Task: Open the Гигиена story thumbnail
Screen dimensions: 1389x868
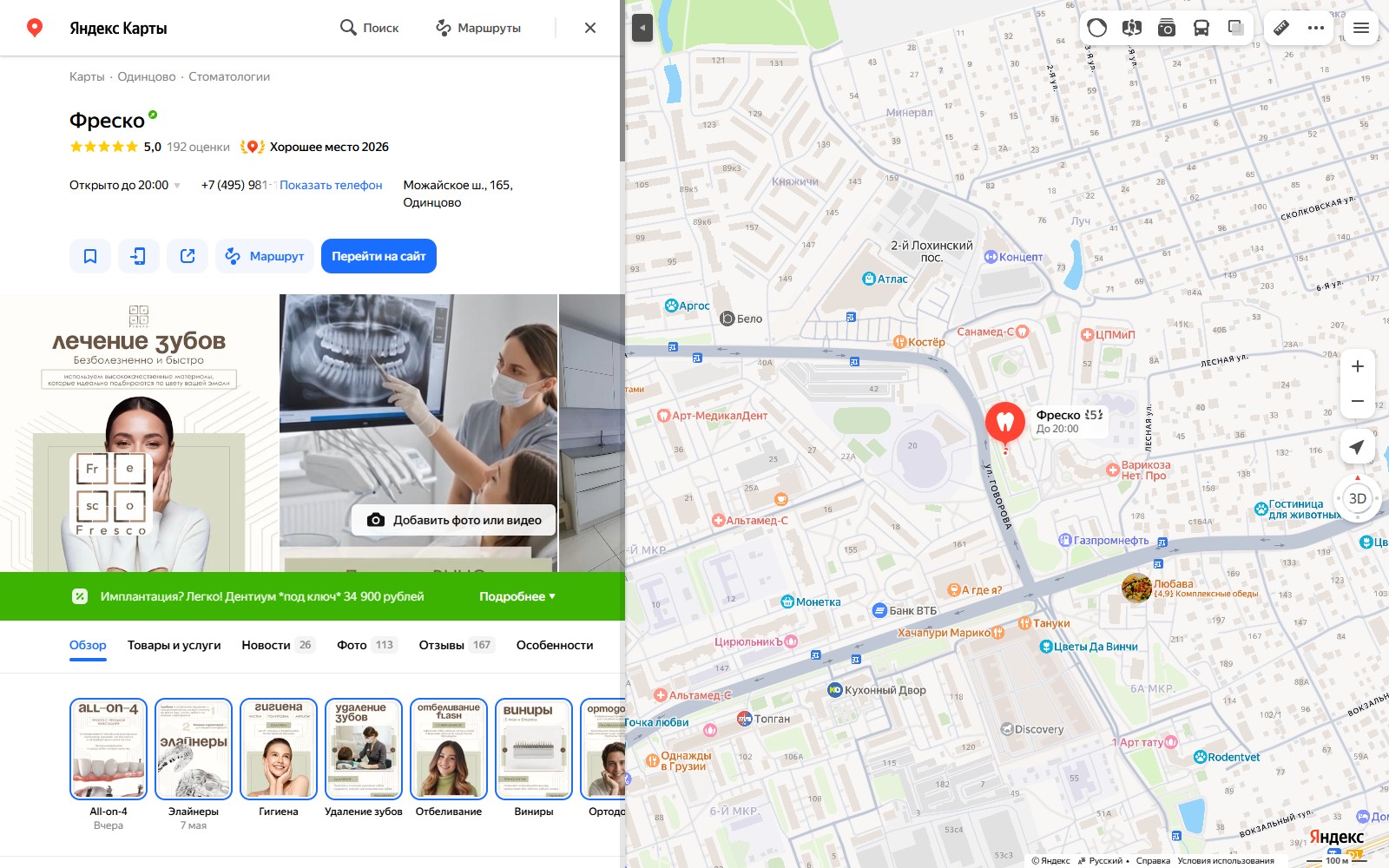Action: [279, 748]
